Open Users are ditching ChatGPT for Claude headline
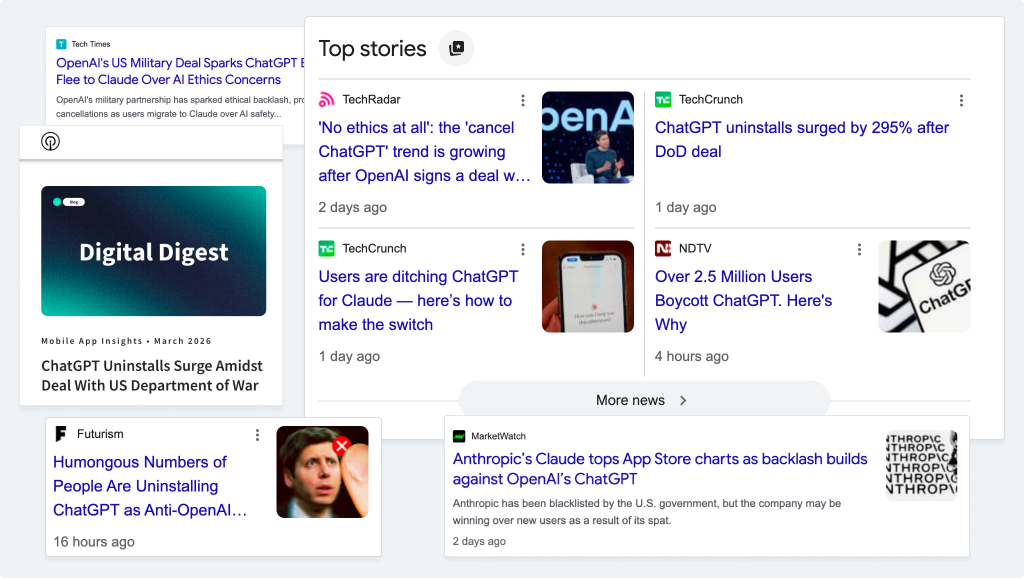The height and width of the screenshot is (578, 1024). pyautogui.click(x=419, y=300)
